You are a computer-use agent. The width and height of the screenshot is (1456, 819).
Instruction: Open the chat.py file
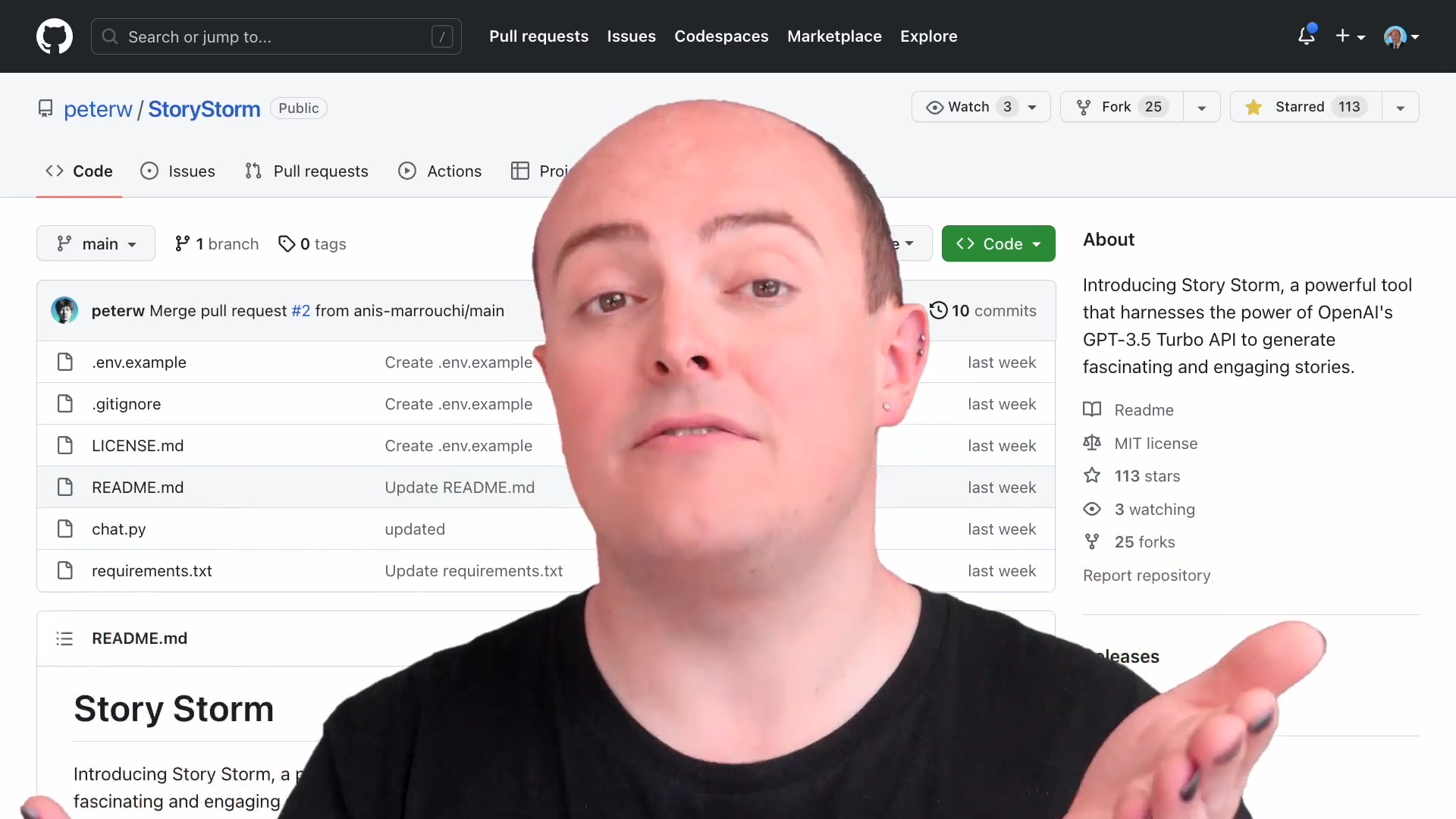[x=118, y=529]
